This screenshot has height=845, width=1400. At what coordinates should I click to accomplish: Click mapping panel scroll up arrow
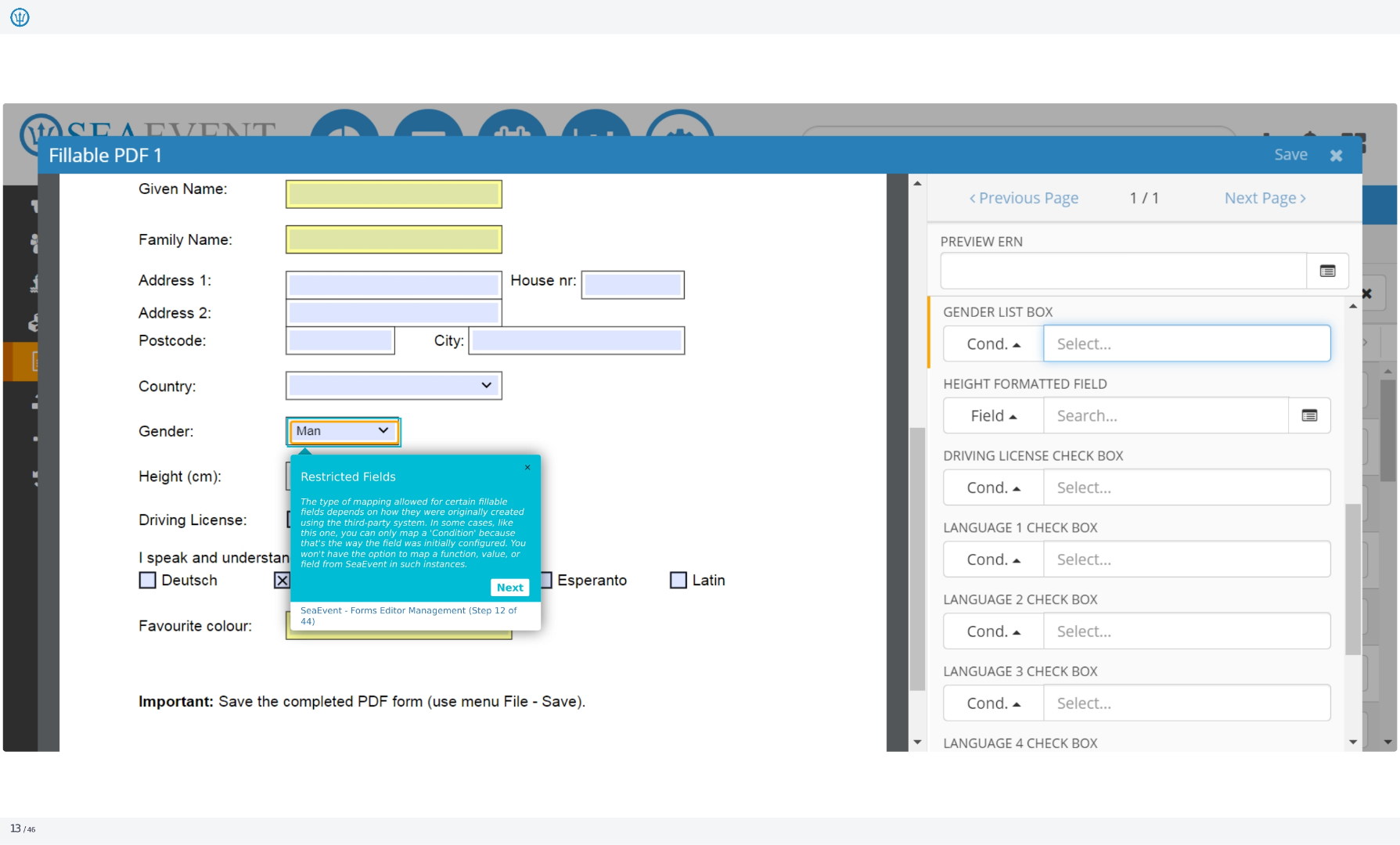click(x=1353, y=306)
